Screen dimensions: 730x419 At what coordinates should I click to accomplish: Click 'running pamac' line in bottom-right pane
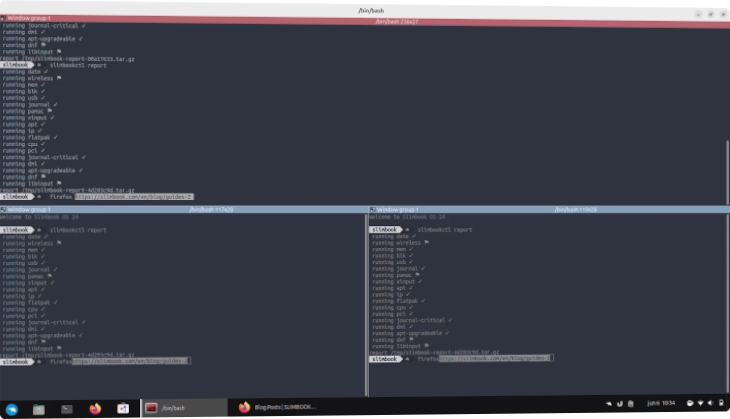396,275
